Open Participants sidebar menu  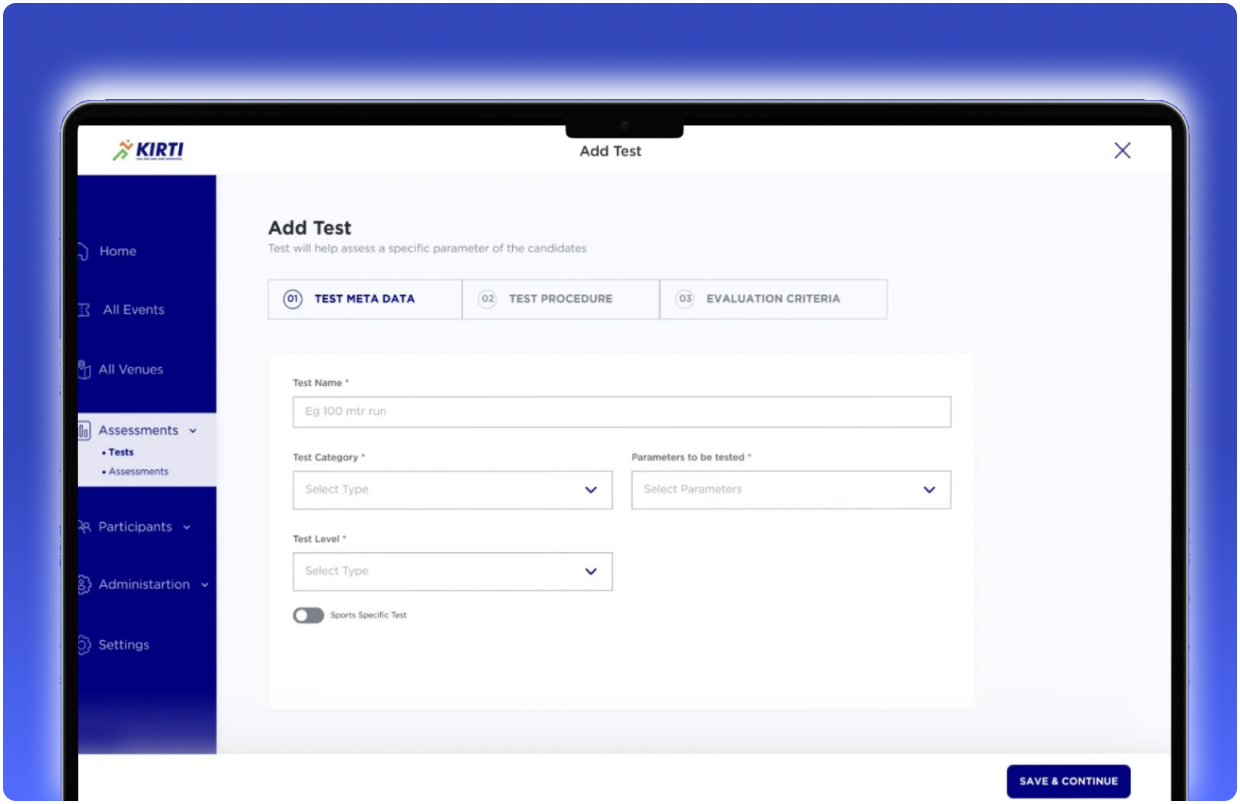click(x=135, y=527)
